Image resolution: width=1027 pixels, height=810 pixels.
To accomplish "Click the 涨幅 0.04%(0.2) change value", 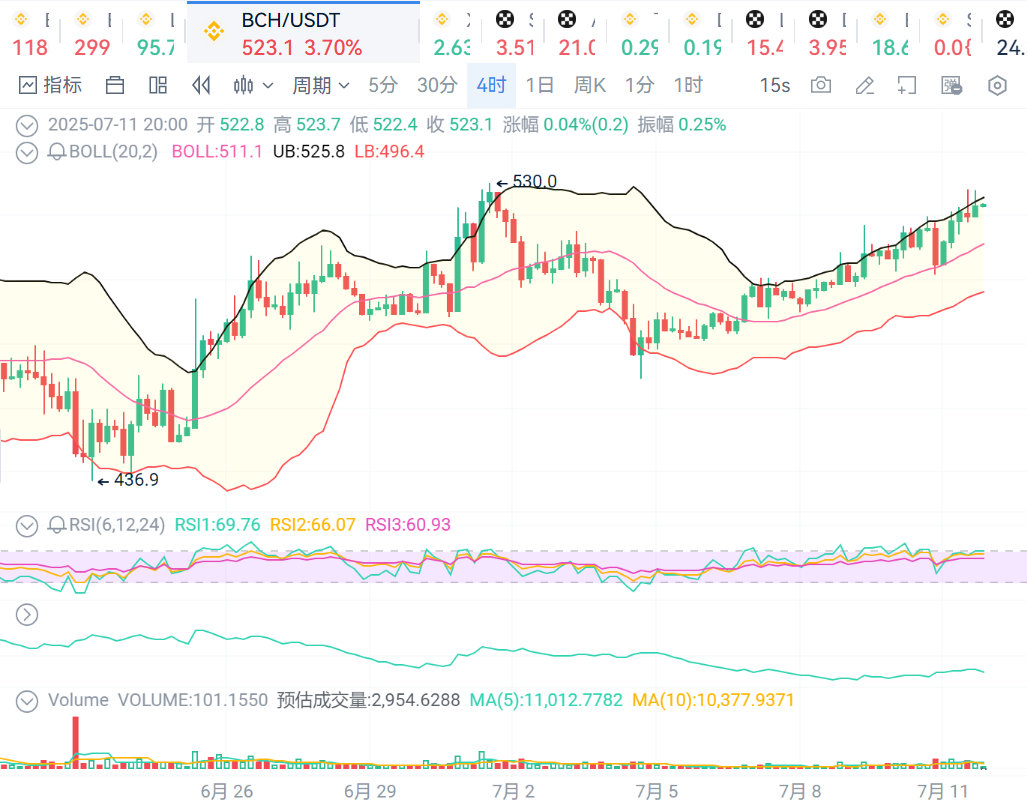I will [565, 125].
